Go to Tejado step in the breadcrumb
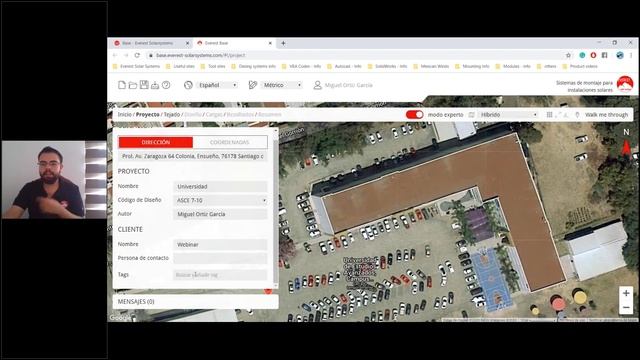This screenshot has height=360, width=640. click(x=172, y=115)
